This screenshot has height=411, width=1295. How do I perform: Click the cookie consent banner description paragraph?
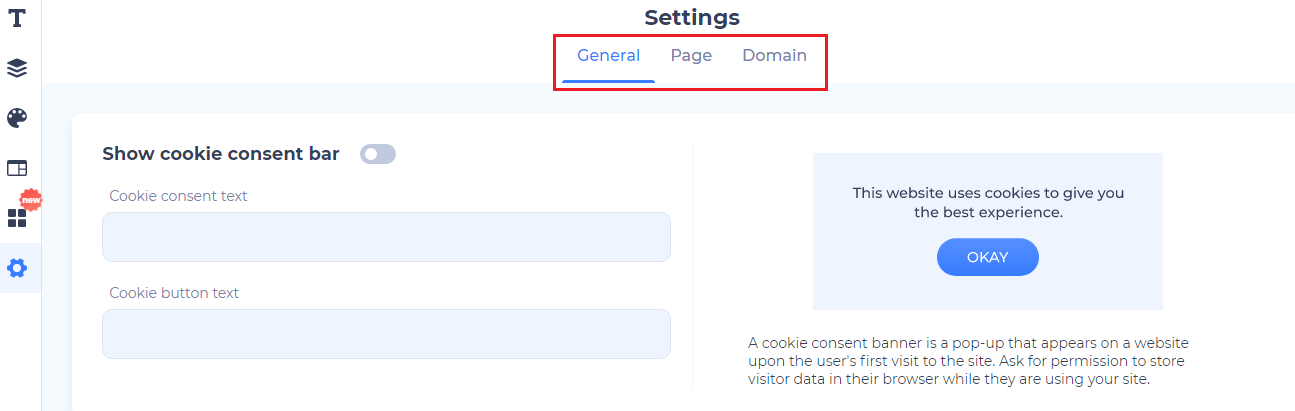[x=968, y=361]
